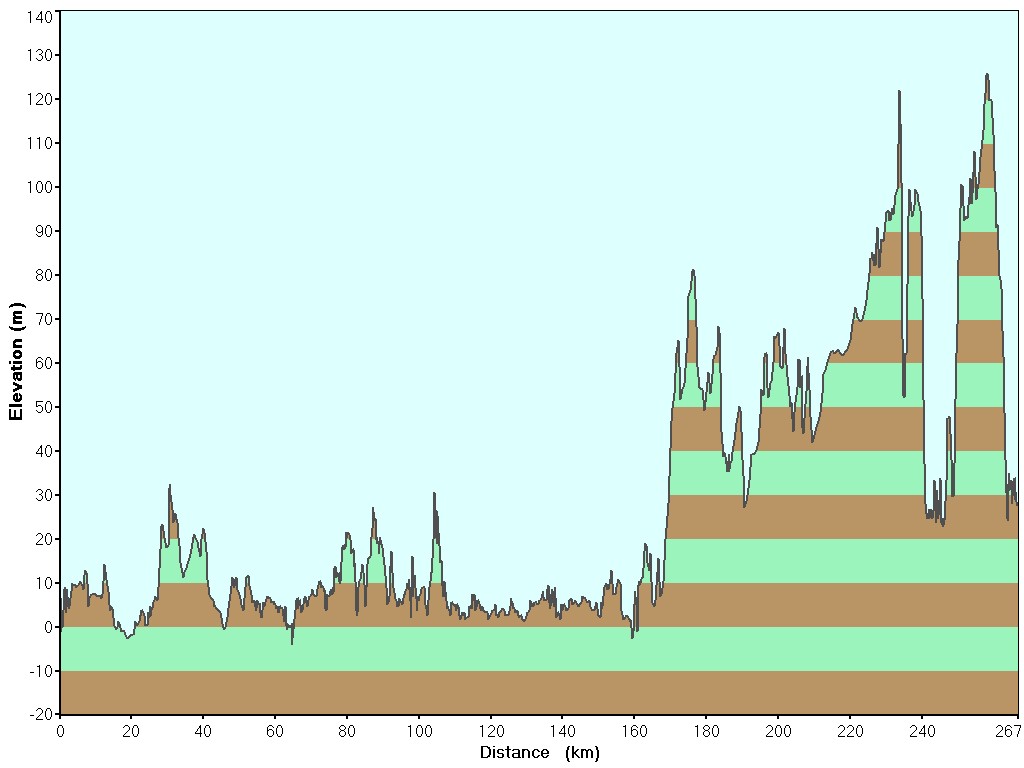Click the 20 distance axis label

click(x=131, y=731)
